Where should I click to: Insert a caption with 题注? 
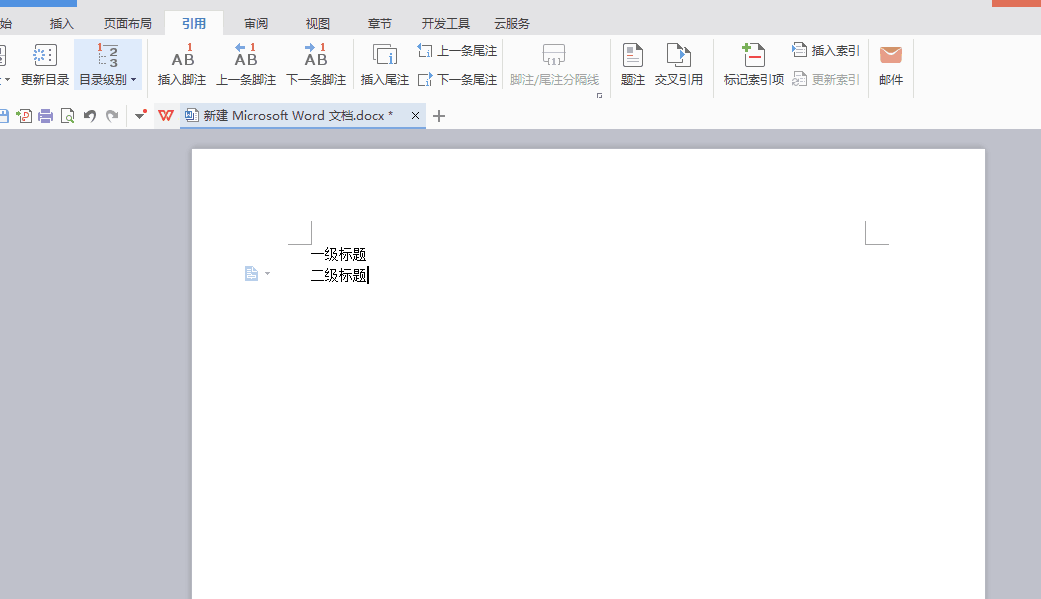click(x=633, y=64)
